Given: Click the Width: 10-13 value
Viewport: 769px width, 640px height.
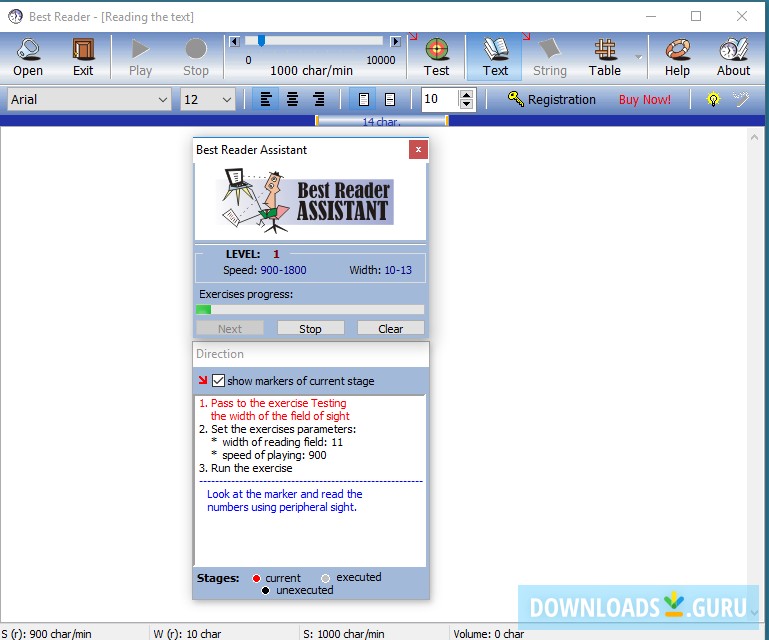Looking at the screenshot, I should [x=398, y=270].
